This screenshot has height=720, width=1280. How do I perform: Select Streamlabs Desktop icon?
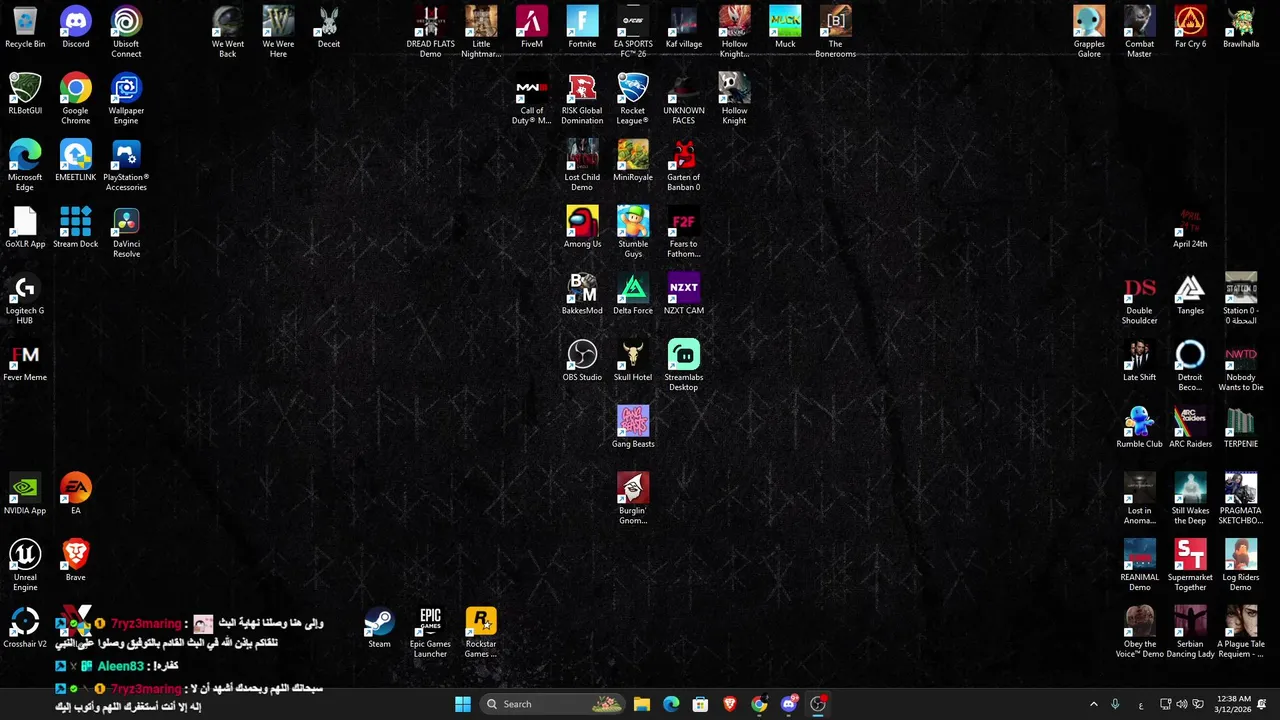(684, 366)
